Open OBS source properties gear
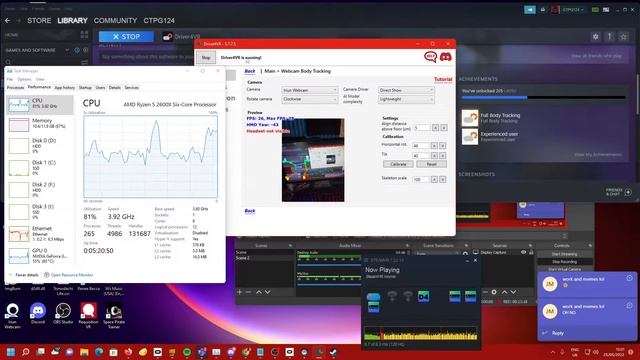The width and height of the screenshot is (640, 360). click(494, 292)
